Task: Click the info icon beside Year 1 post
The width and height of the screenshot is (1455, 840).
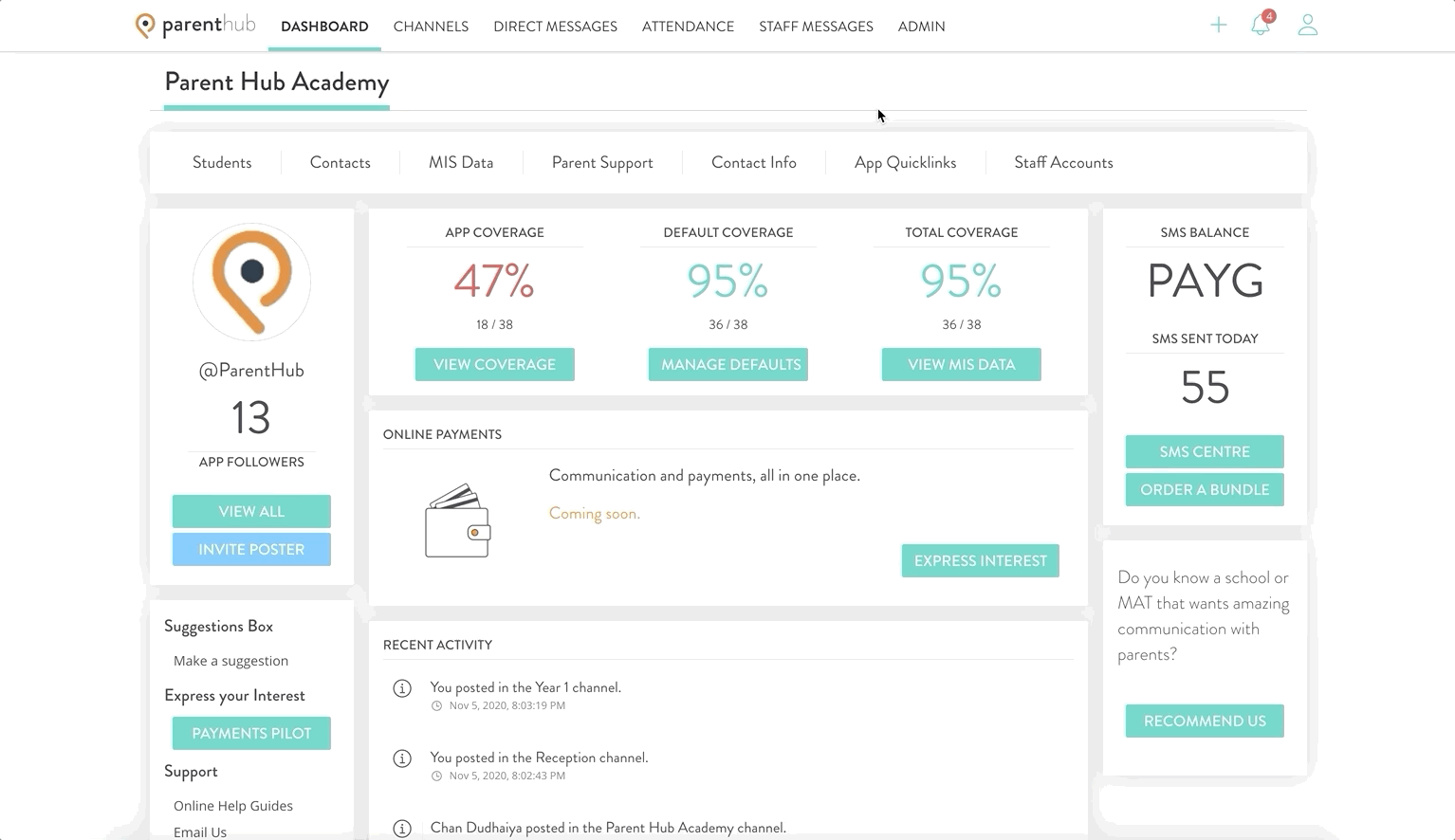Action: pos(402,688)
